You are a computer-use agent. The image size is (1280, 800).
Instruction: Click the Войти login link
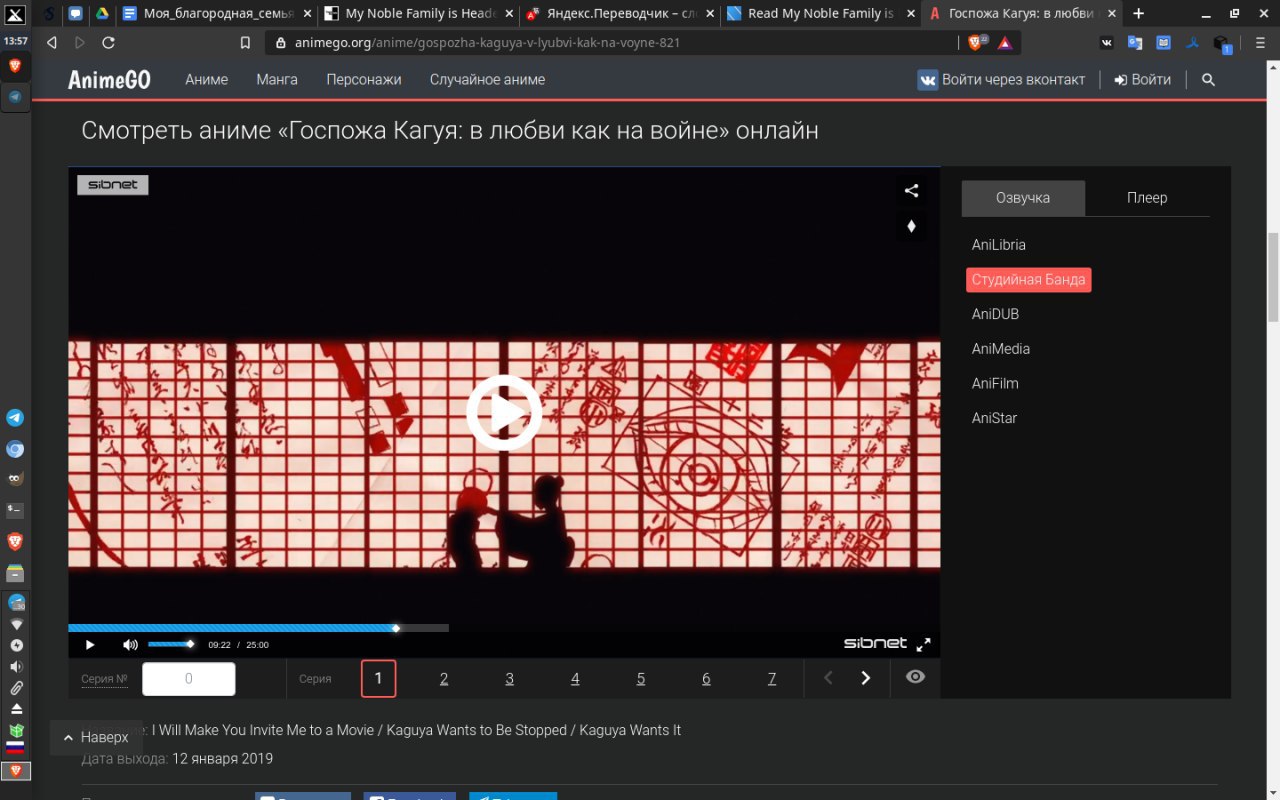[1142, 80]
